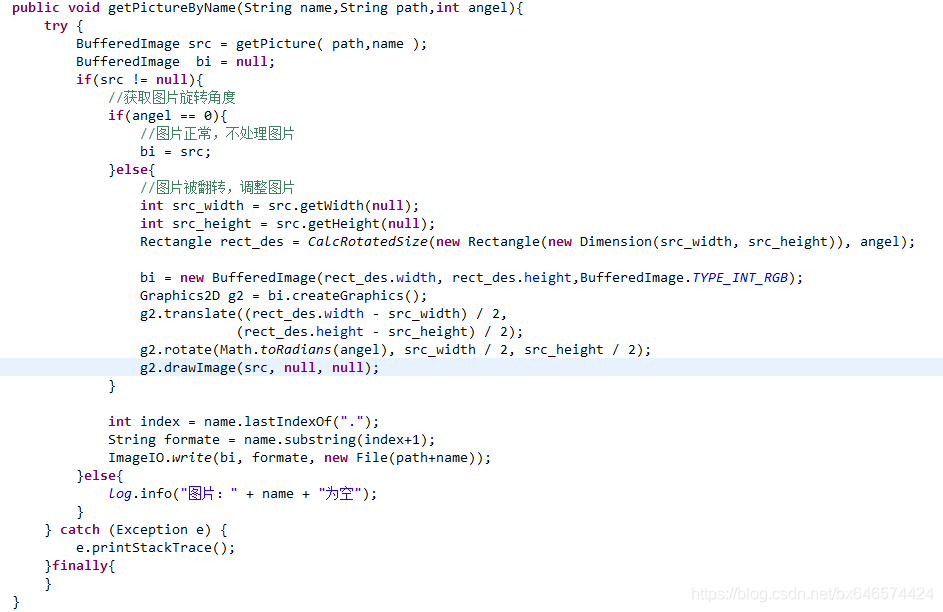Click the line 'int src_height = src.getHeight(null);'
Screen dimensions: 943x612
pos(287,224)
